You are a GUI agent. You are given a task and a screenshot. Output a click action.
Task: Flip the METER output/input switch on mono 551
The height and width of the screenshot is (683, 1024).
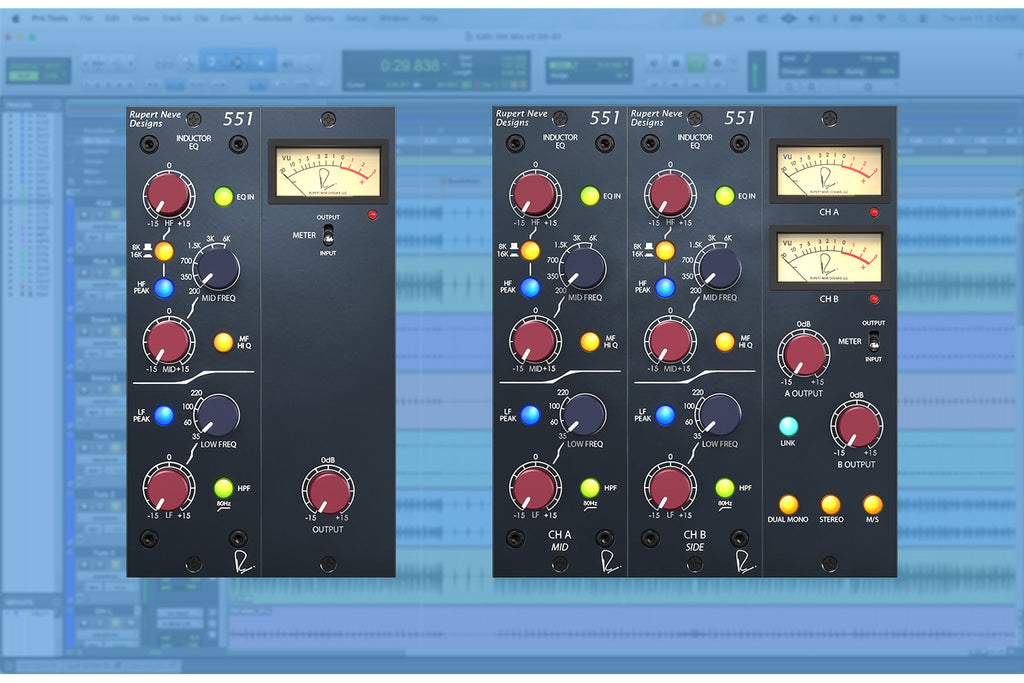(328, 234)
